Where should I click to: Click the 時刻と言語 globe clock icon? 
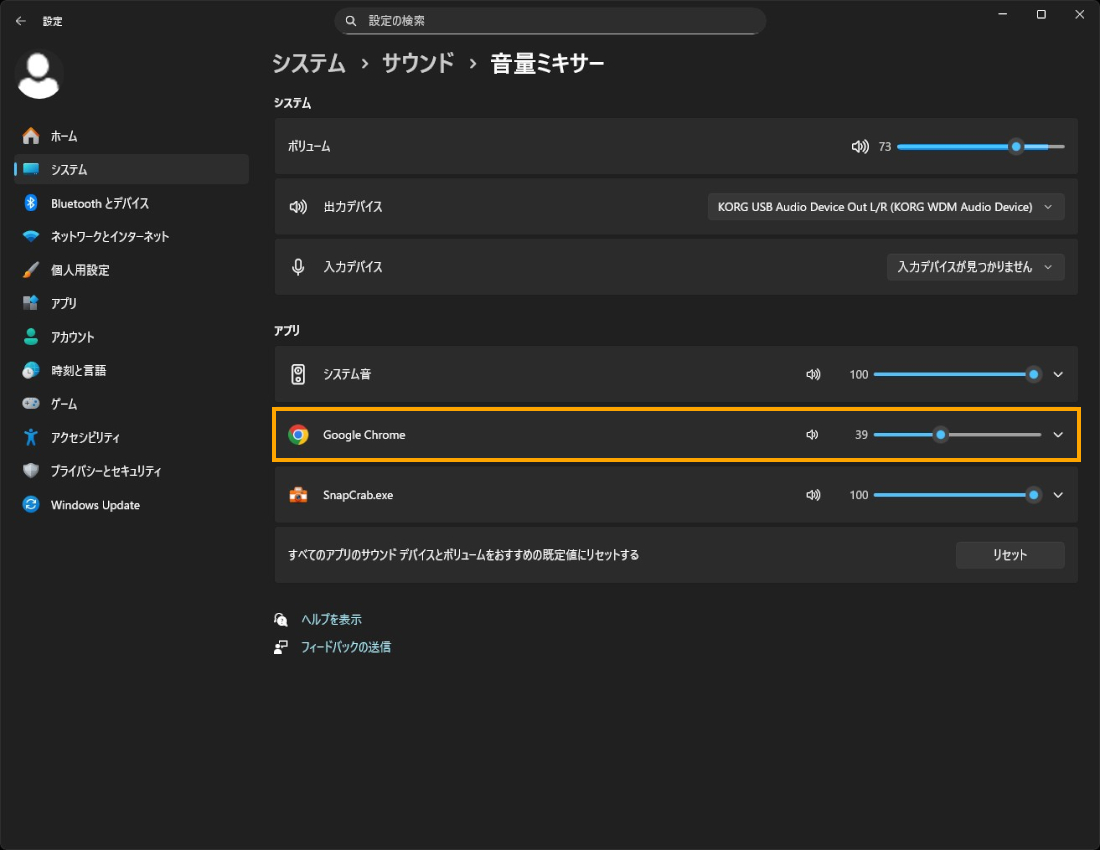point(31,370)
